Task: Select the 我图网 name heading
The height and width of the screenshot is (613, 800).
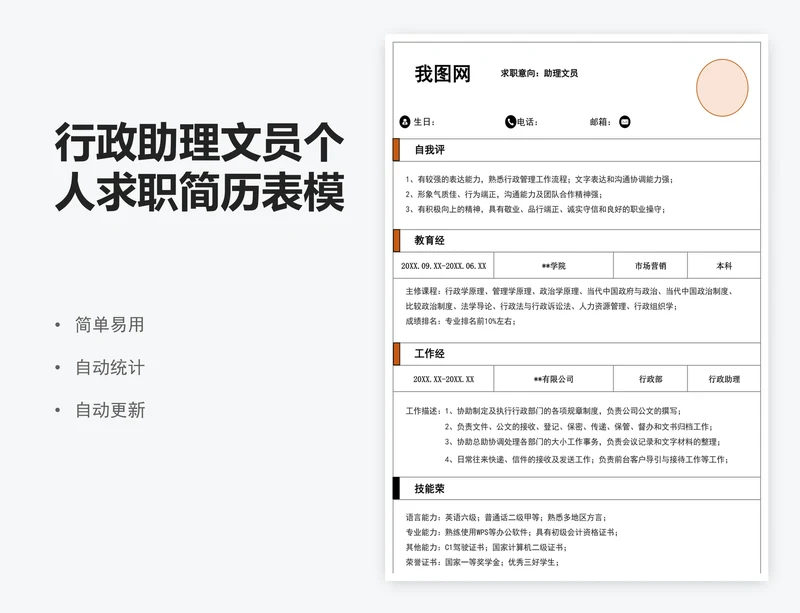Action: [x=442, y=74]
